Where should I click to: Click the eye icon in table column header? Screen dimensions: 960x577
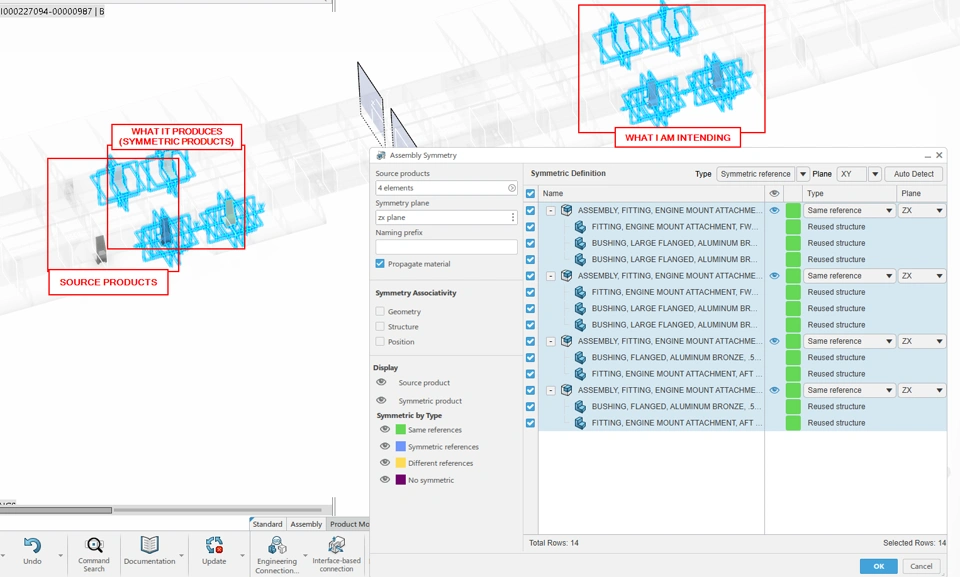coord(774,193)
